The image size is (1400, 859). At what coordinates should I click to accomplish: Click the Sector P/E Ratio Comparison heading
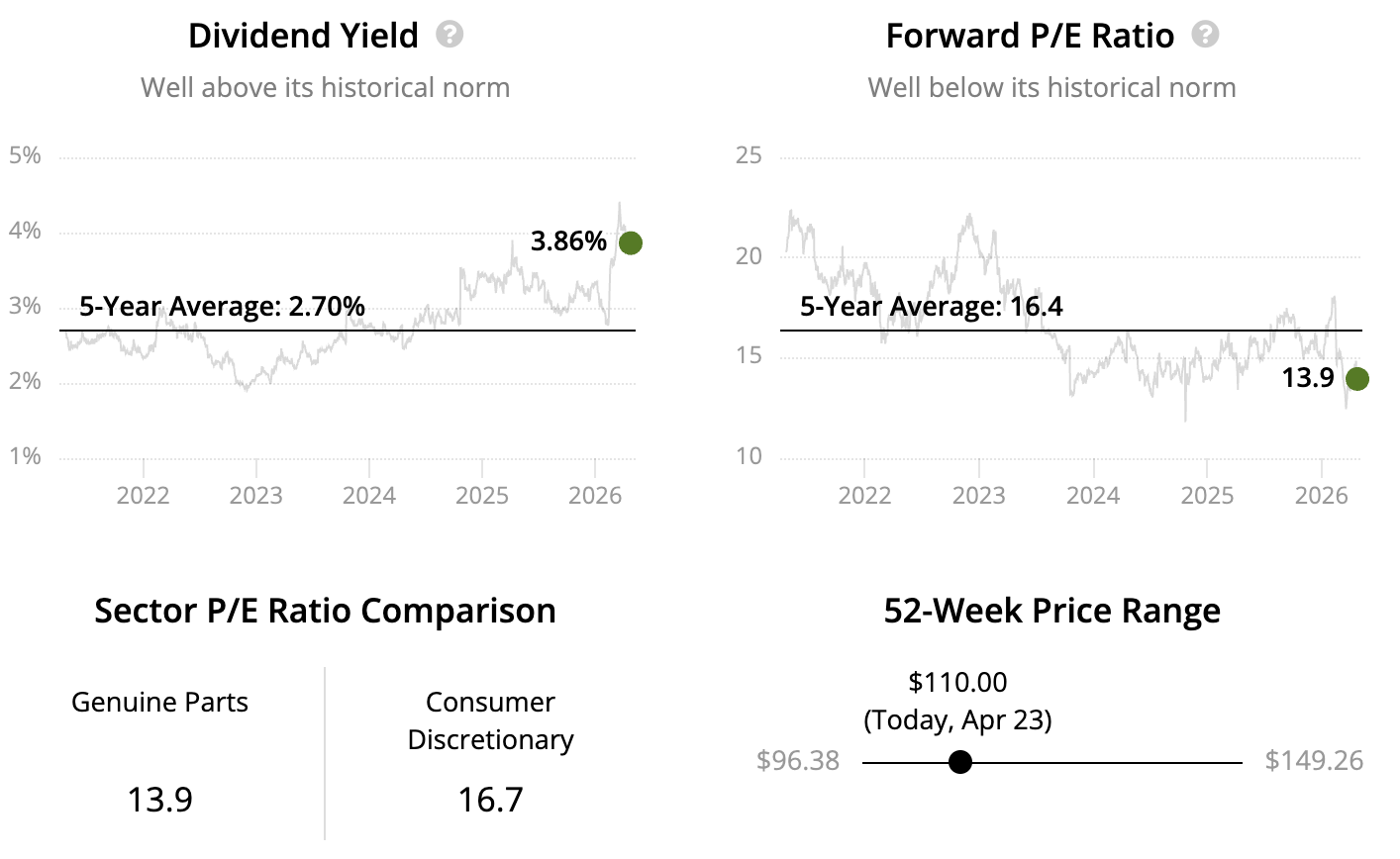tap(325, 611)
